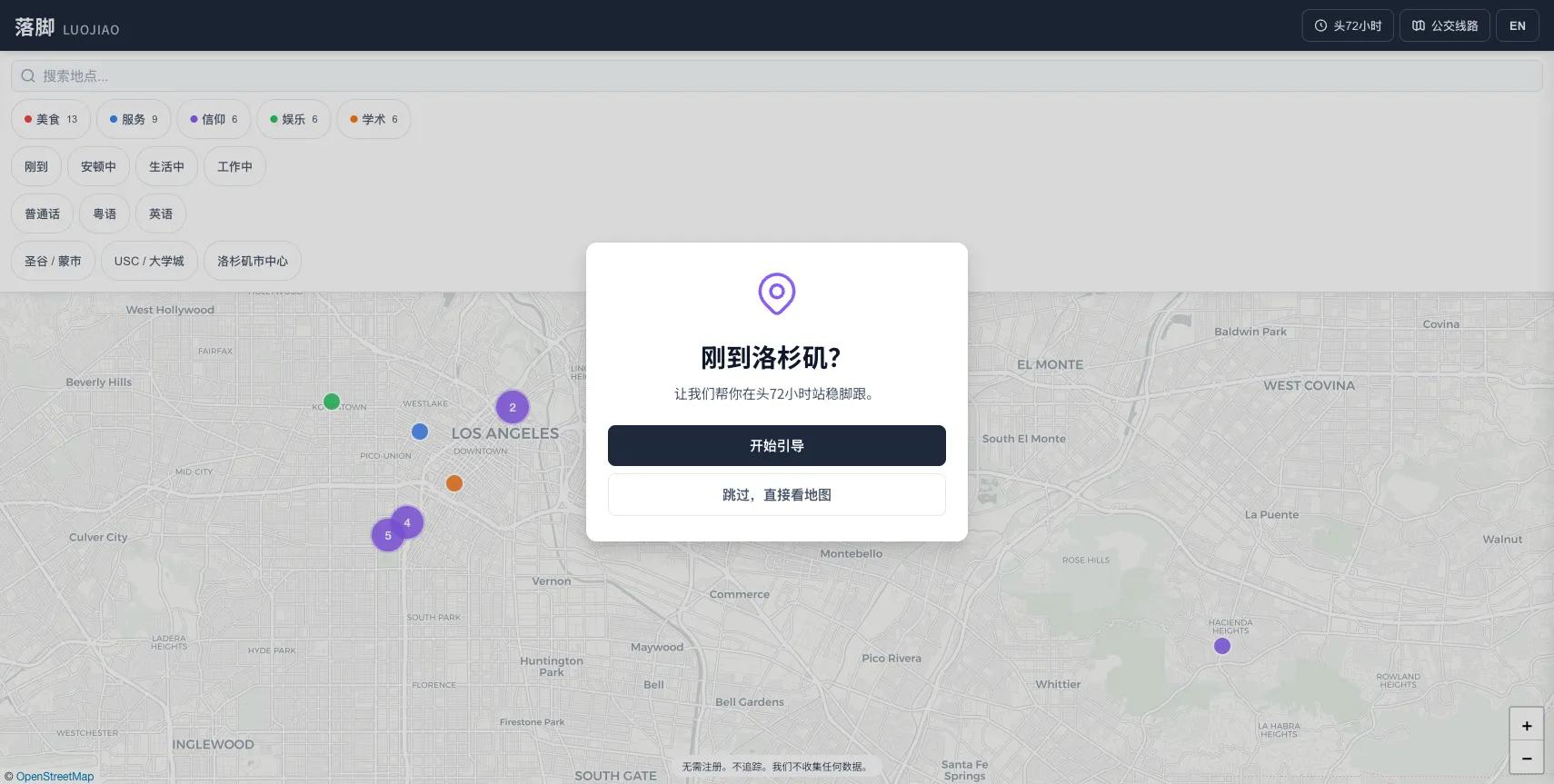The height and width of the screenshot is (784, 1554).
Task: Zoom out the map with minus button
Action: [x=1527, y=758]
